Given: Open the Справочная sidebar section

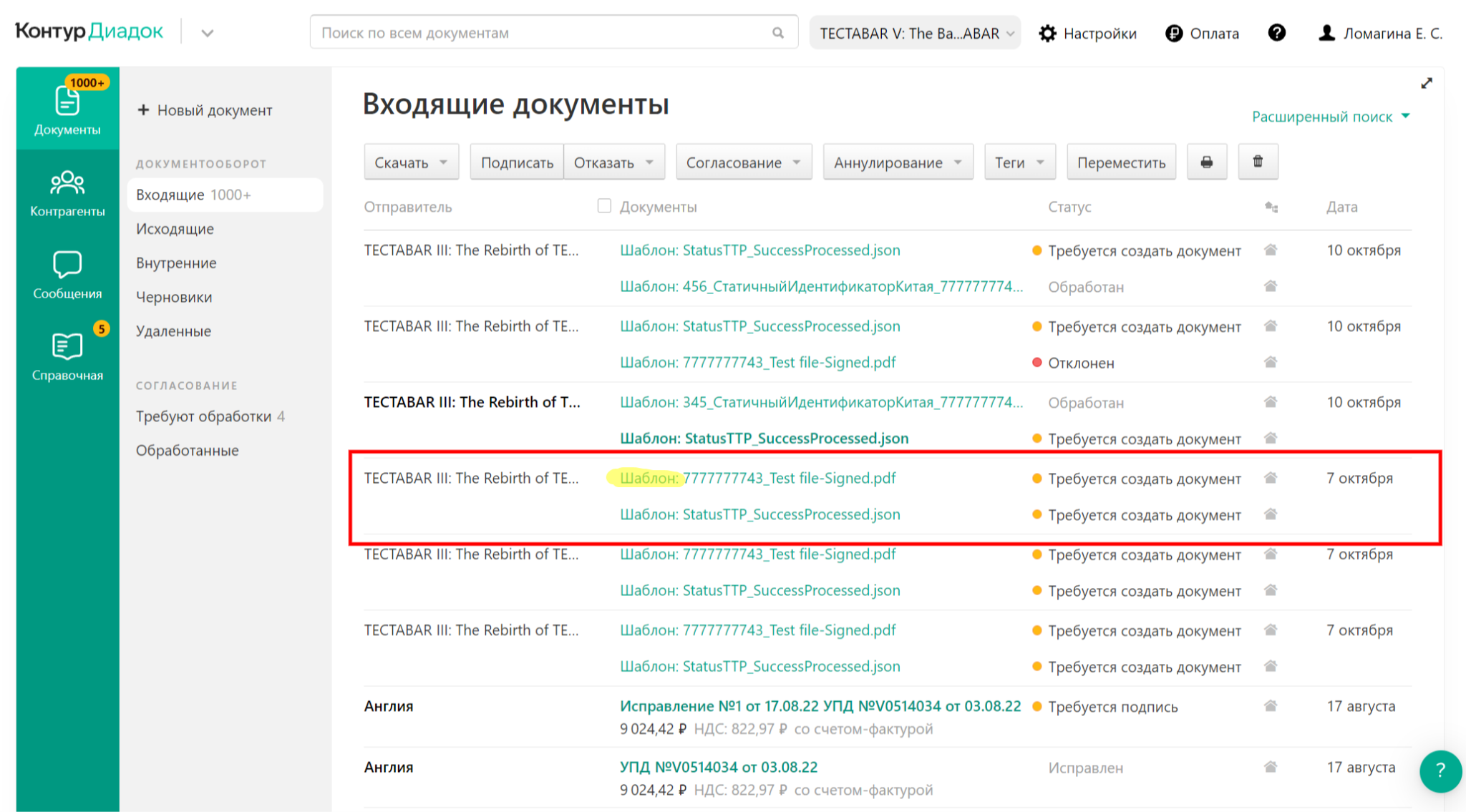Looking at the screenshot, I should pos(67,356).
